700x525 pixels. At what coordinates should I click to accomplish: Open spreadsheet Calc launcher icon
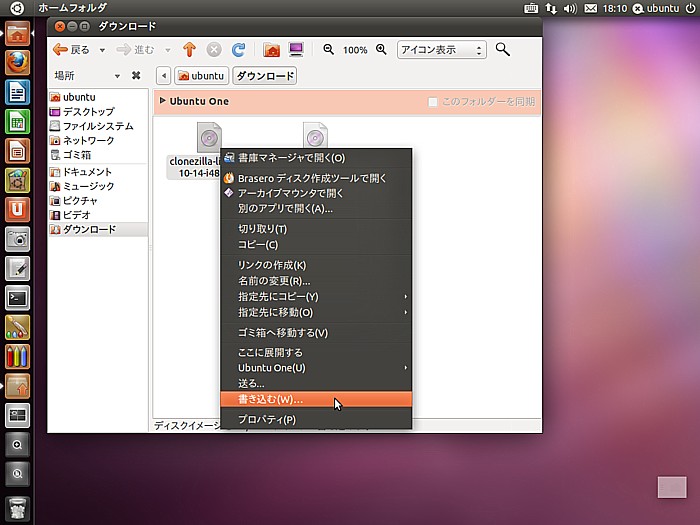tap(17, 121)
